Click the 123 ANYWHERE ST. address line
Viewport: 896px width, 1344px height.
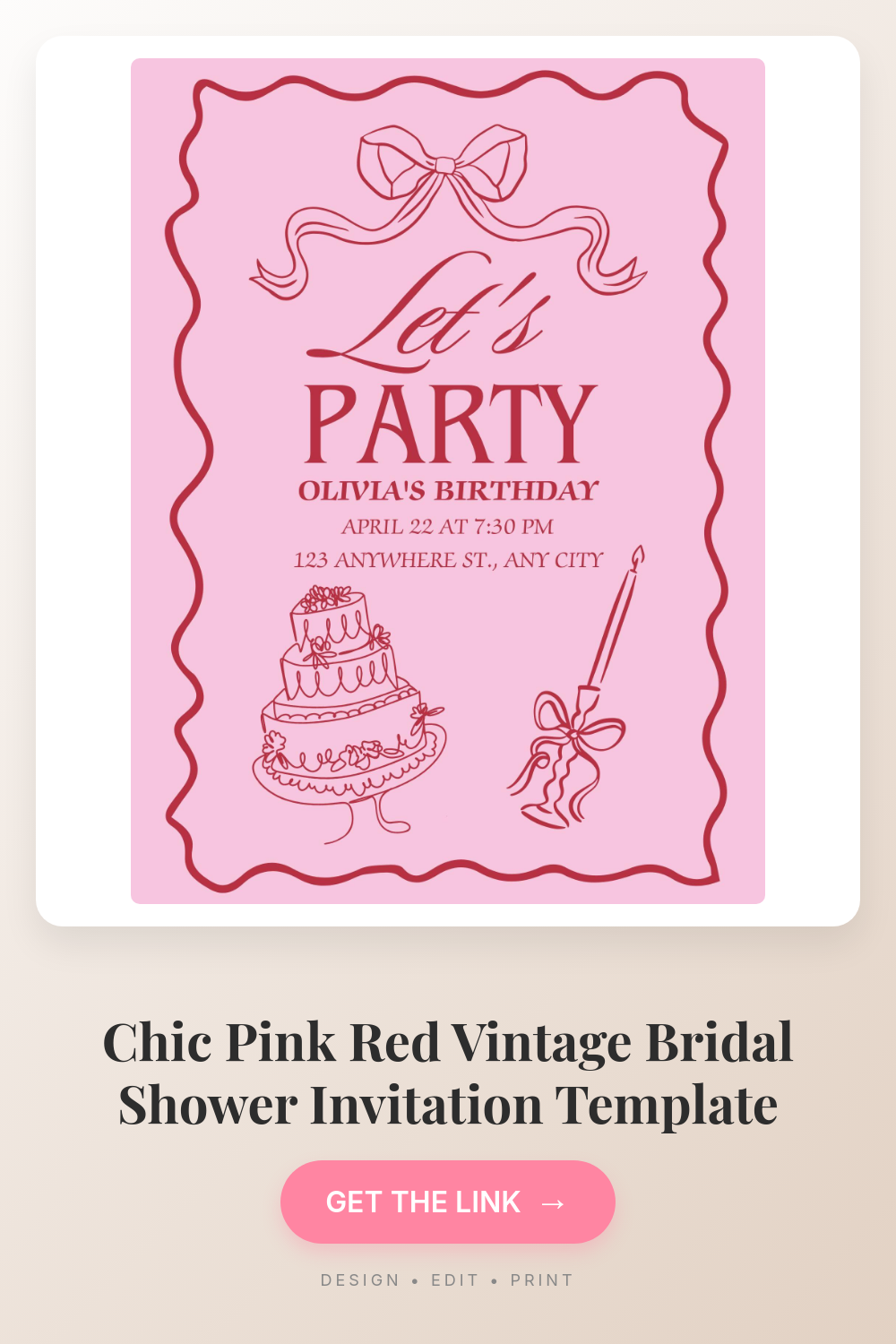448,560
